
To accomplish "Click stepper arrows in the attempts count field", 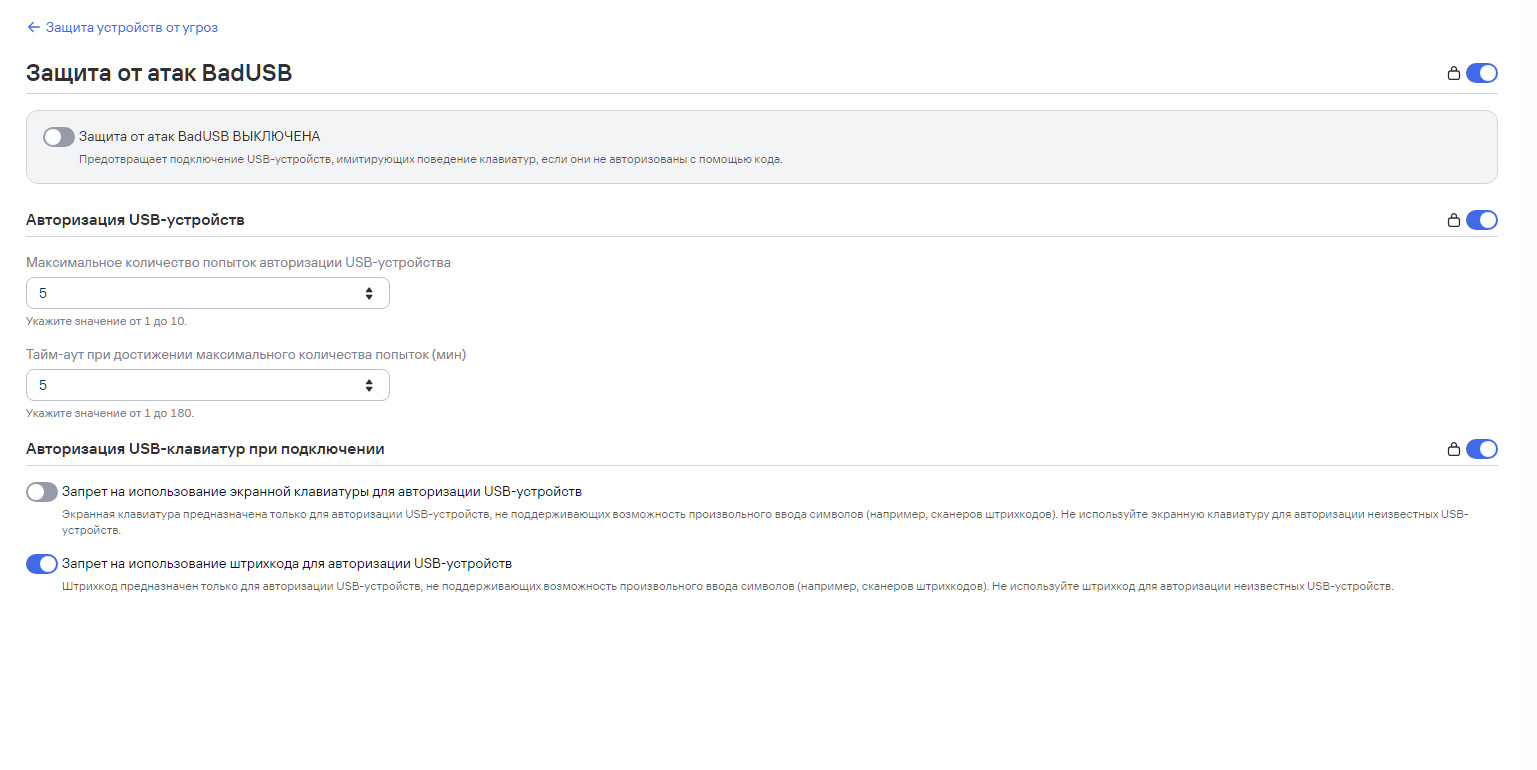I will click(x=369, y=293).
